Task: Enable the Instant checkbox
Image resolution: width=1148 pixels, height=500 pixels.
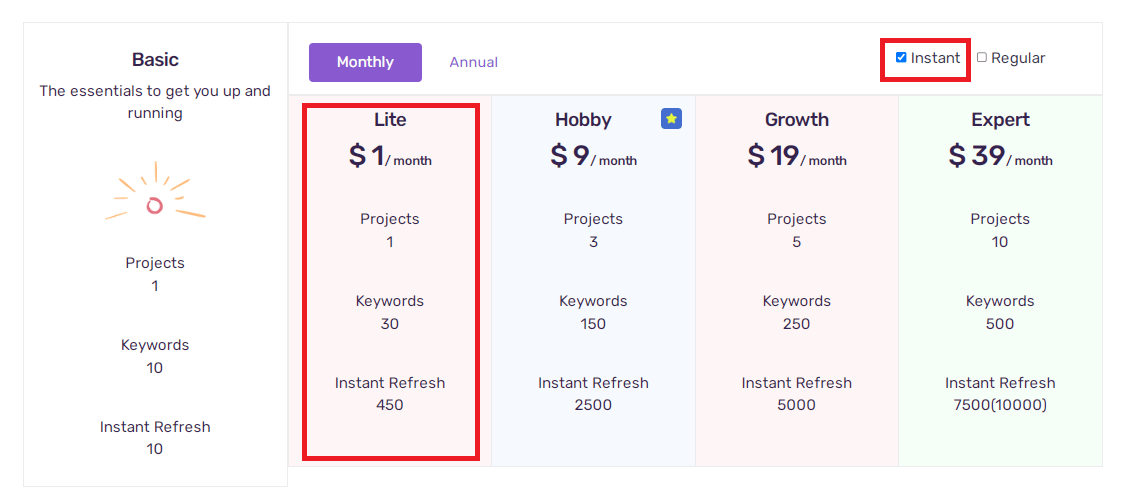Action: pyautogui.click(x=901, y=57)
